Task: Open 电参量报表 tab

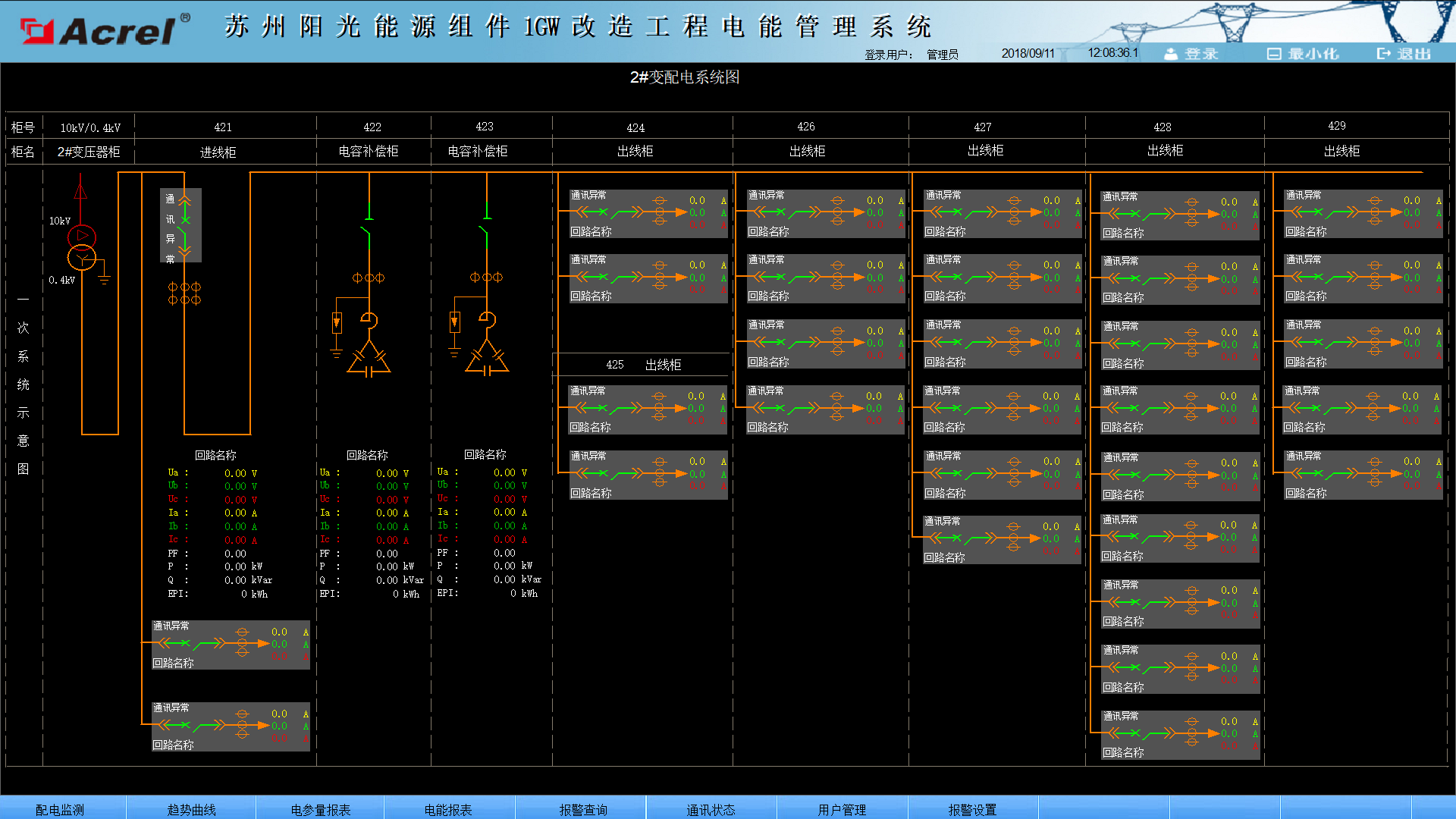Action: point(320,809)
